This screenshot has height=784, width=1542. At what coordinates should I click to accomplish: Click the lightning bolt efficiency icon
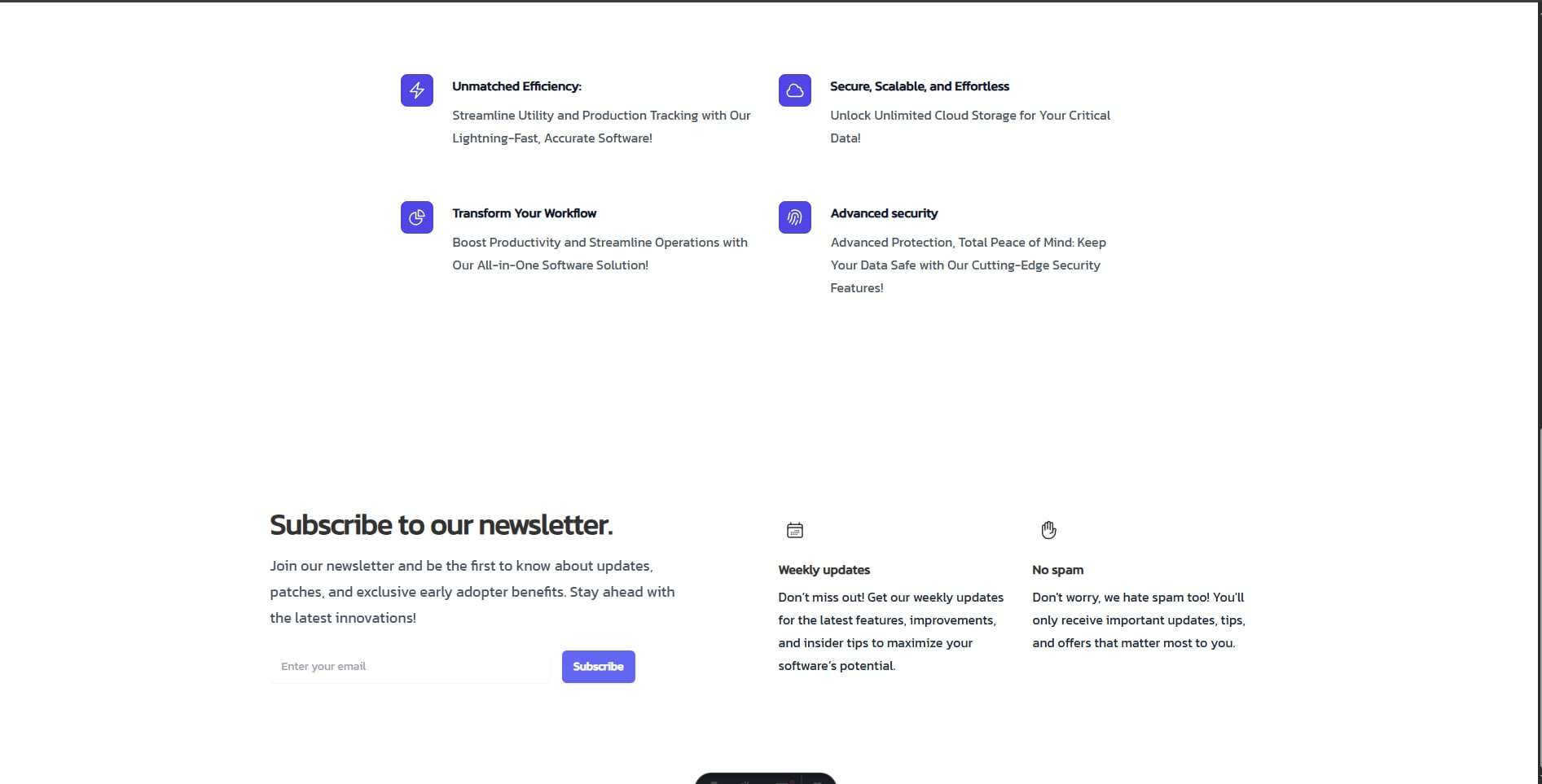coord(416,90)
